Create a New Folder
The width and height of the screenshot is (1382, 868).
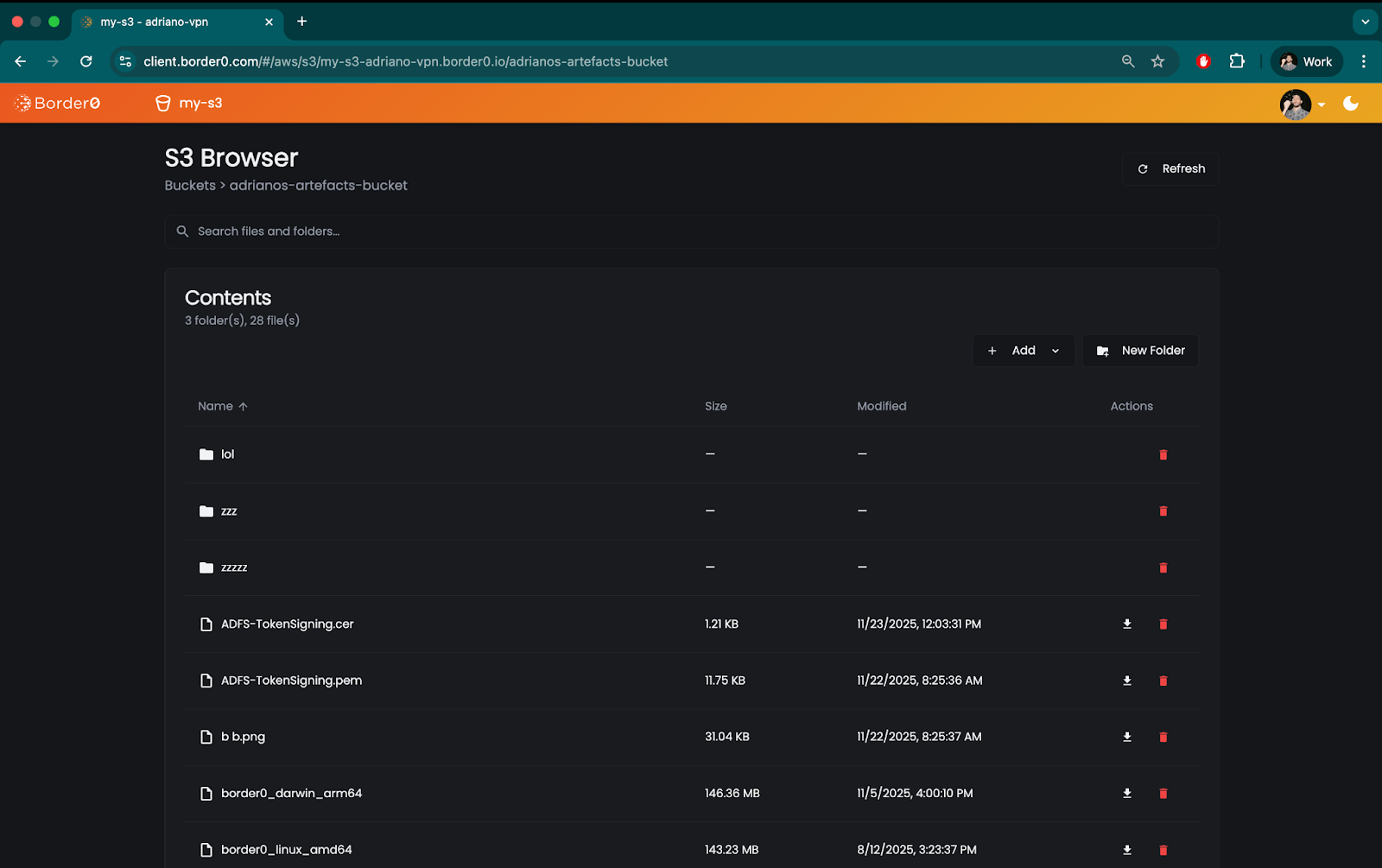click(1140, 351)
